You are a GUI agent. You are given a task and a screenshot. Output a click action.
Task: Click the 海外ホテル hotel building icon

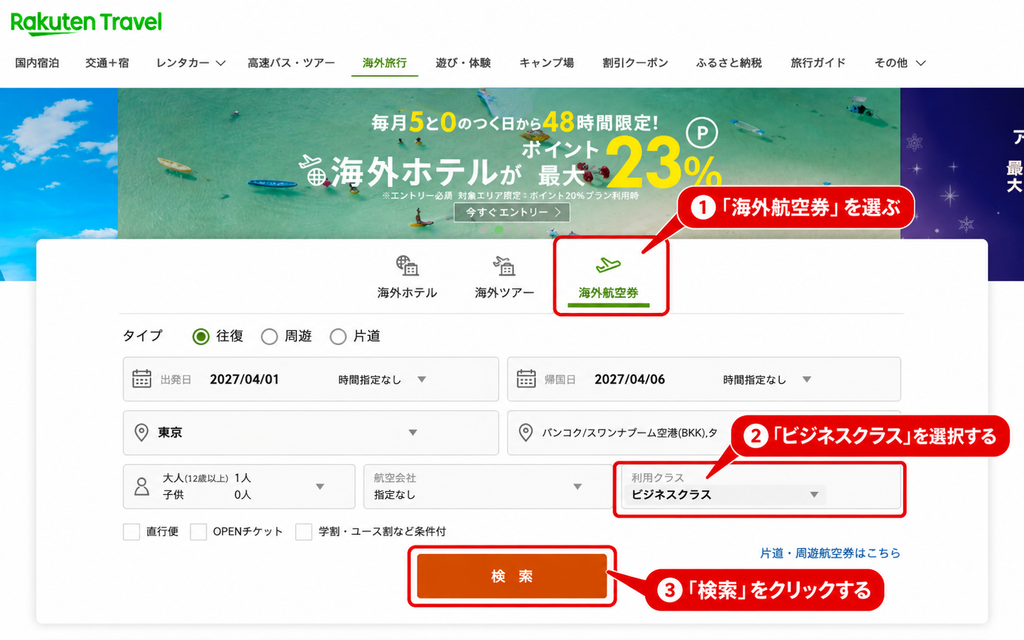(407, 265)
